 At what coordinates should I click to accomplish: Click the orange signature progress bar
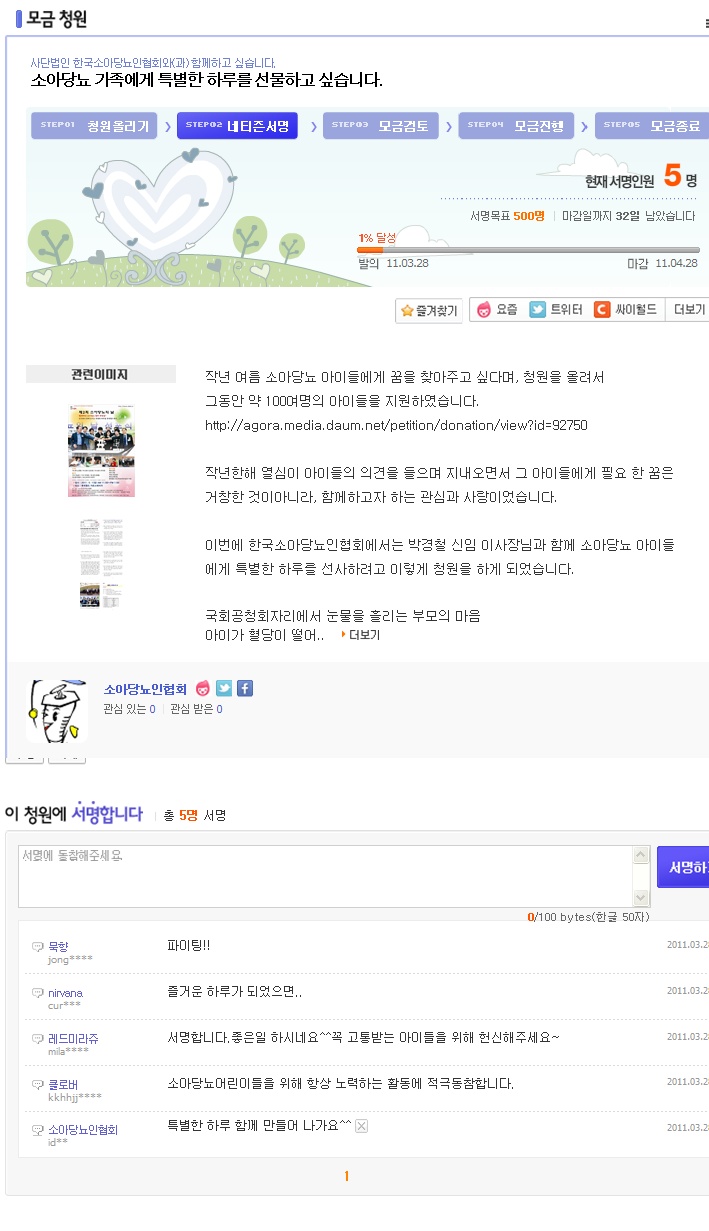click(528, 250)
